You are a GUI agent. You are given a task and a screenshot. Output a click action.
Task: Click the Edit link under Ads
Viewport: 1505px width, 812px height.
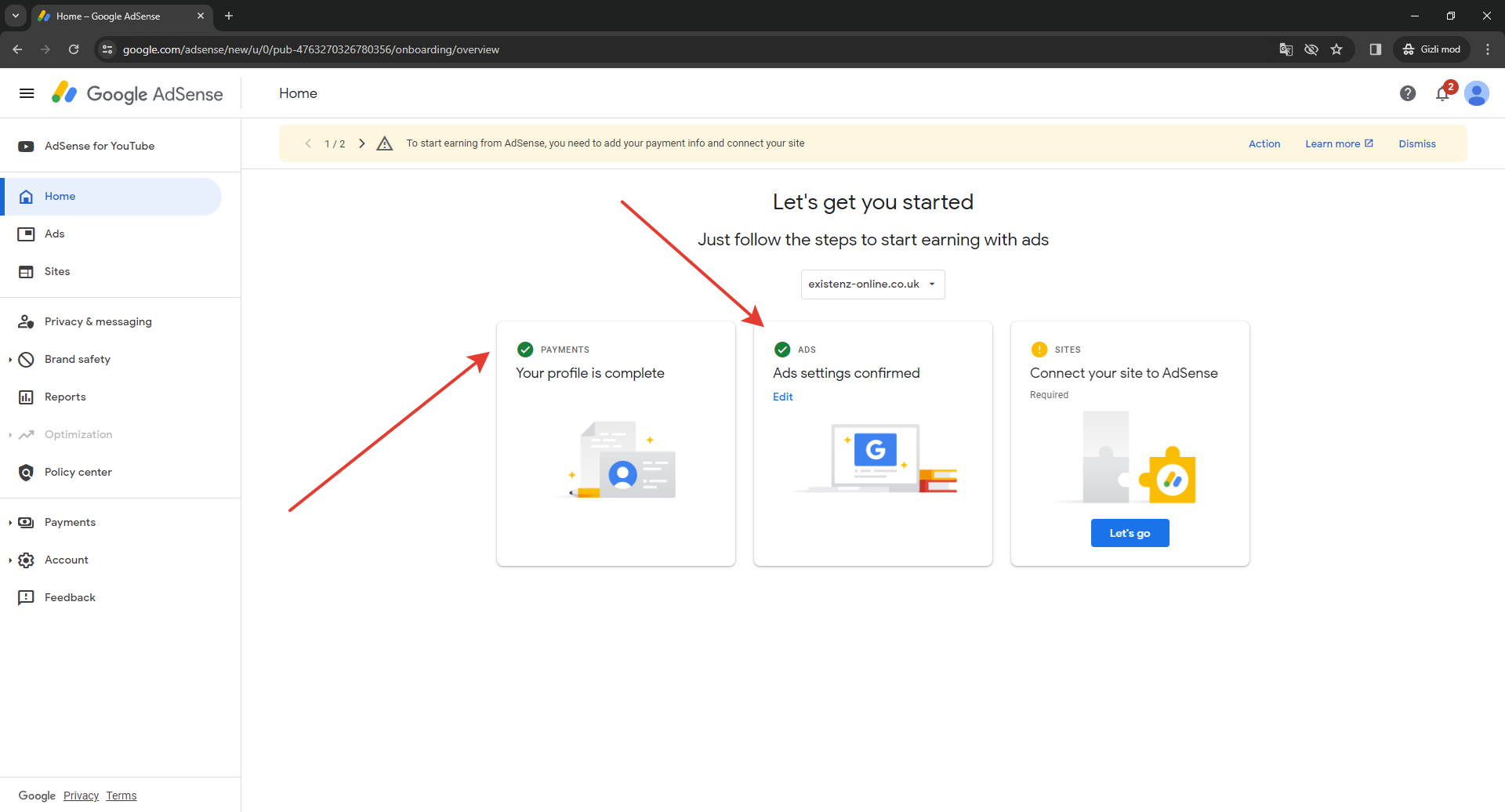(x=782, y=397)
